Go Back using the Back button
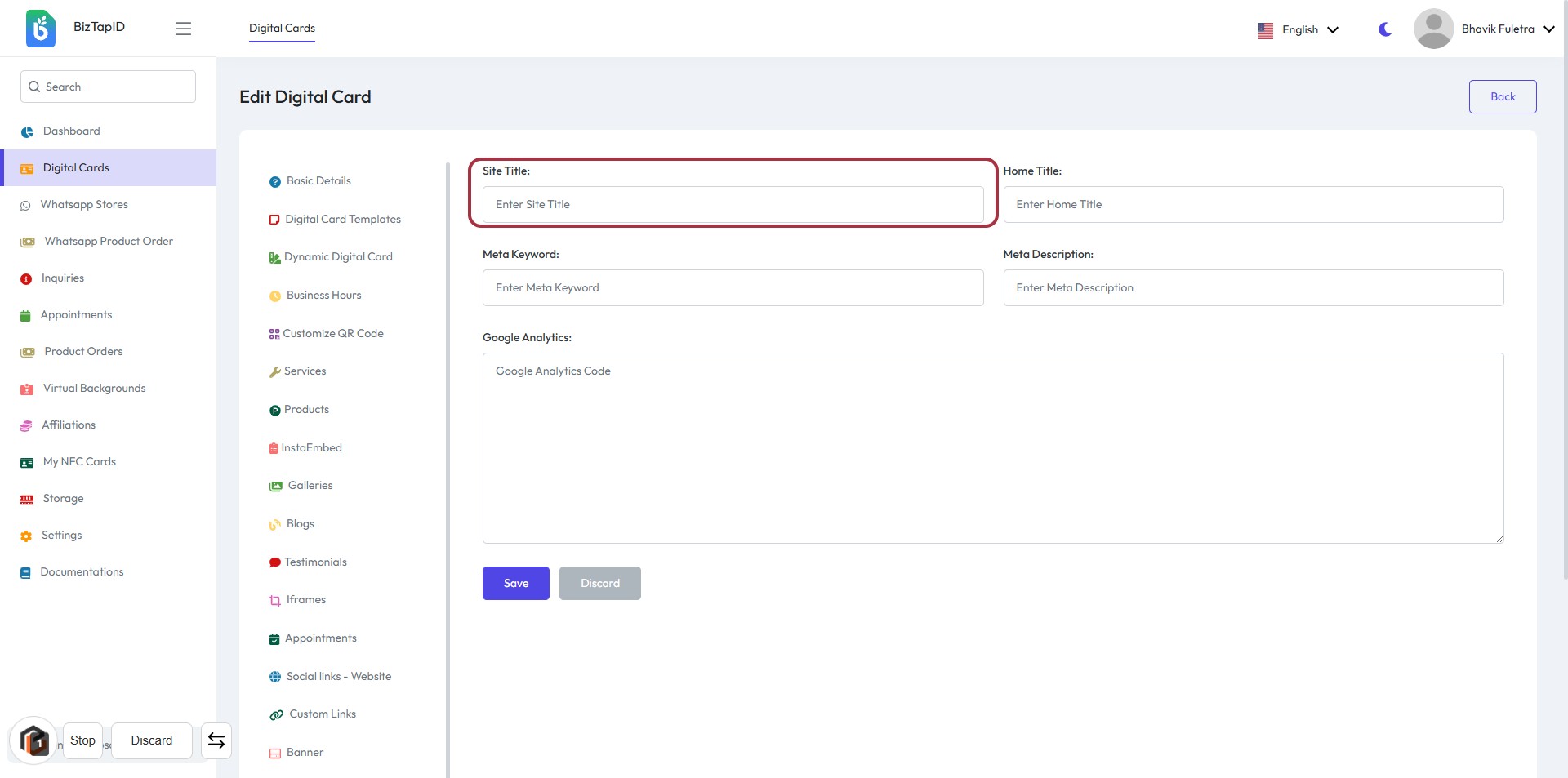This screenshot has width=1568, height=778. 1502,96
